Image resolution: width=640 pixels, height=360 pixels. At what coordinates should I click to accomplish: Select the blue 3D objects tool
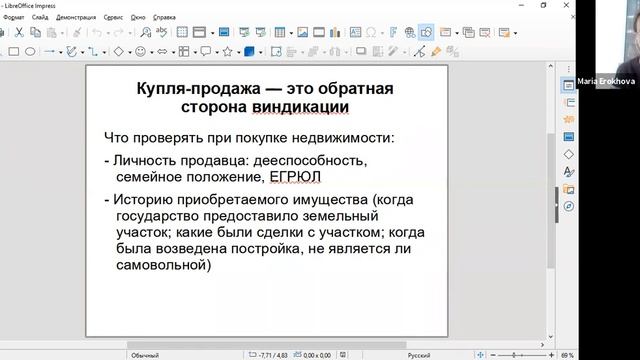[x=249, y=52]
